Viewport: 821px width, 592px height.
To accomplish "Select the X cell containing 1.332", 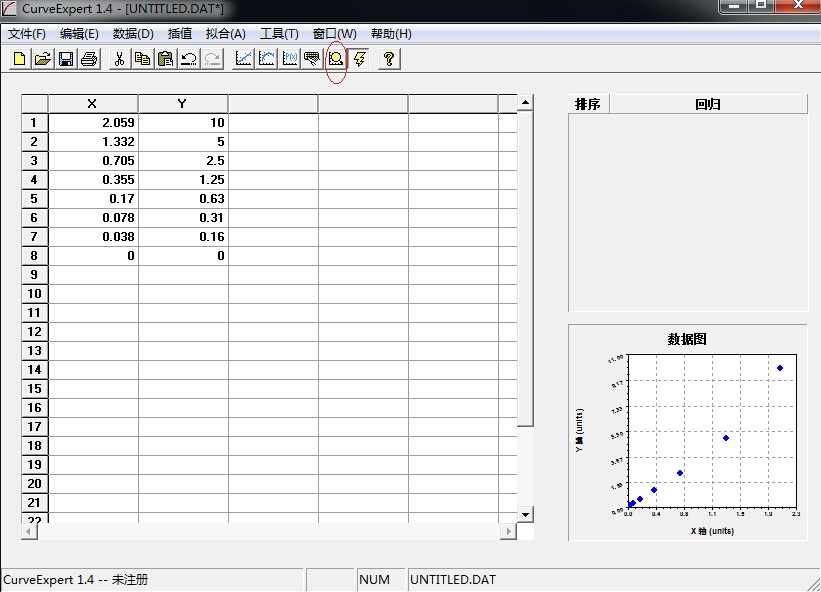I will point(93,142).
